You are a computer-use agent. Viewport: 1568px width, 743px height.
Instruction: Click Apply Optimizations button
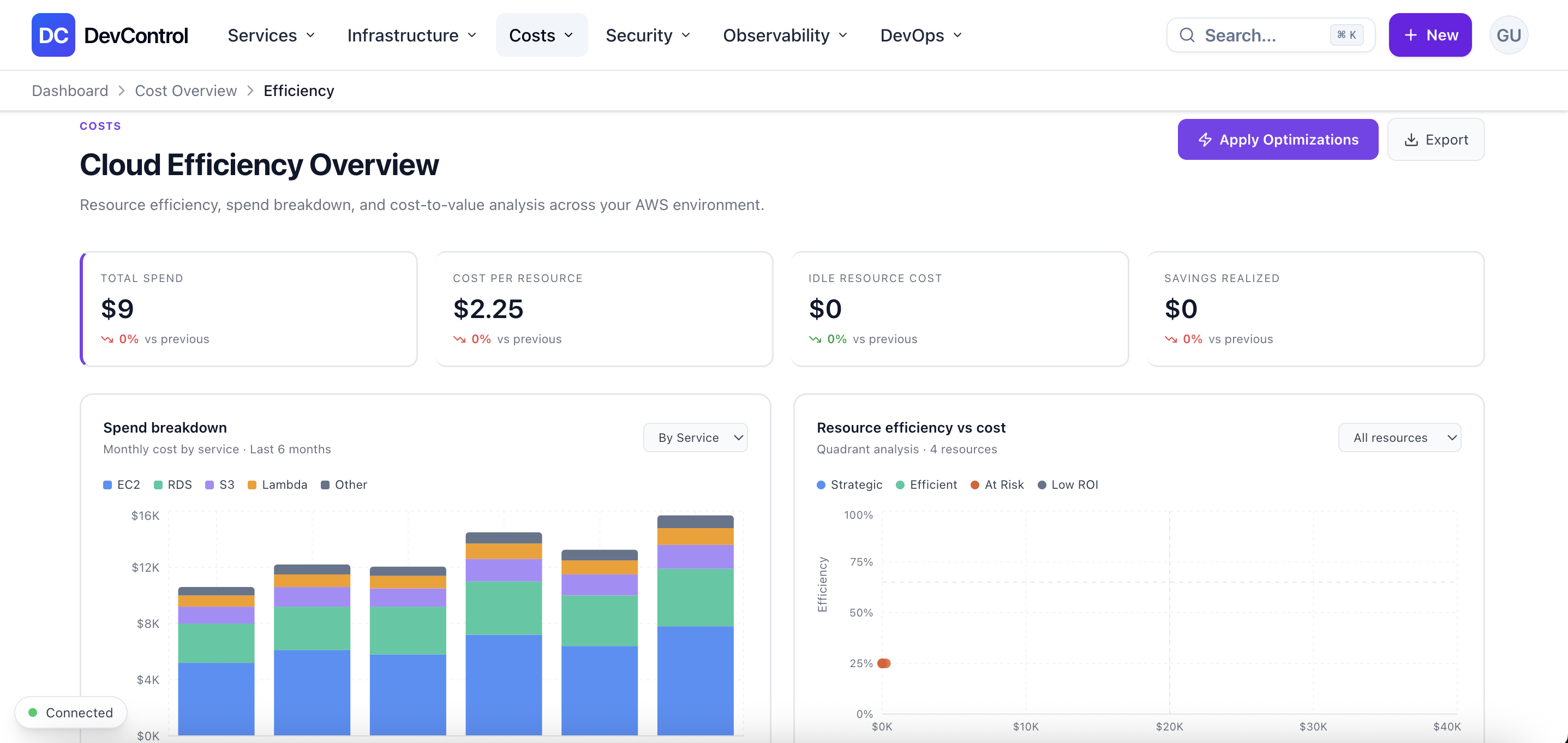(x=1278, y=139)
